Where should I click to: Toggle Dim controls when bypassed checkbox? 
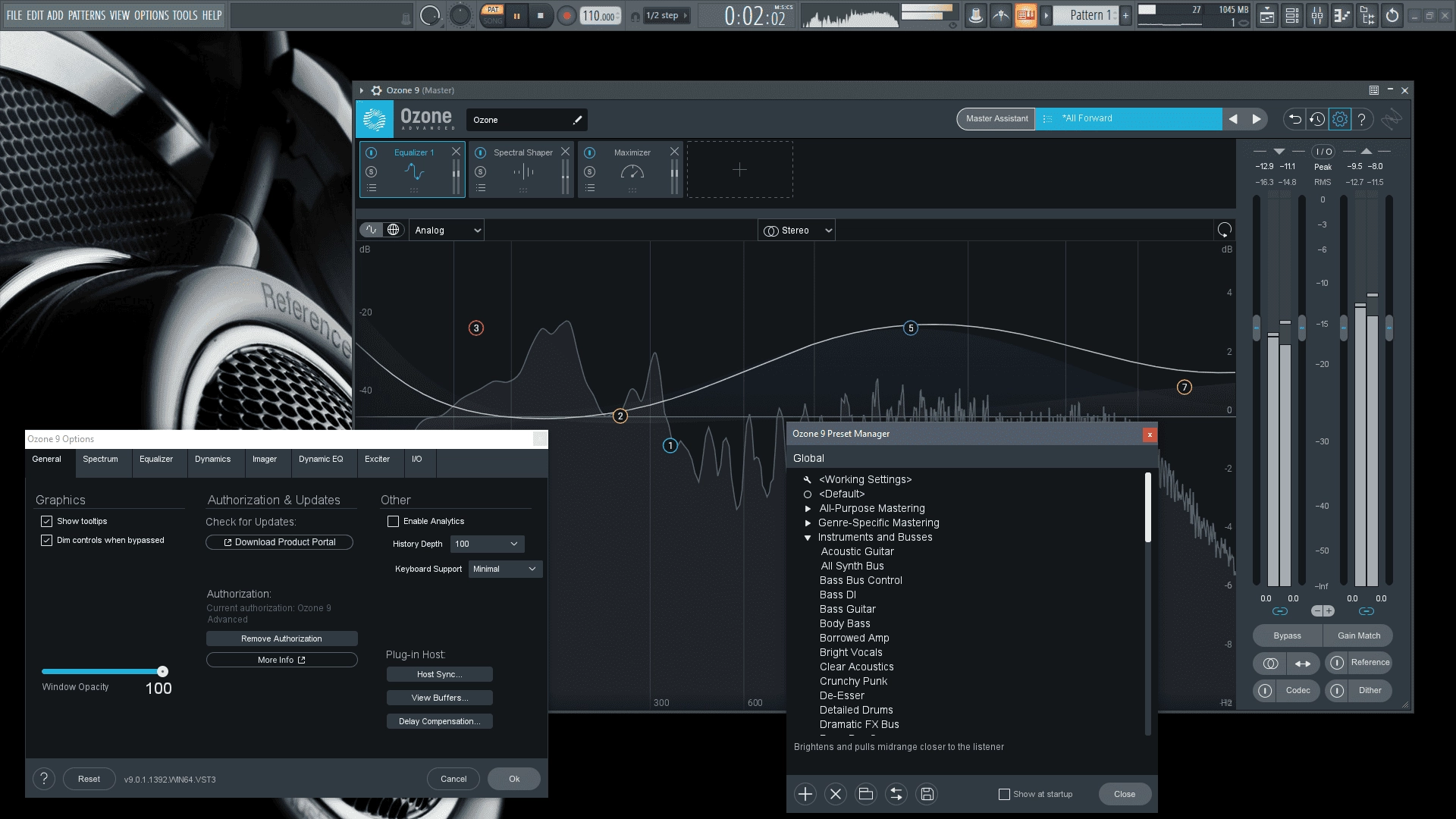tap(47, 541)
